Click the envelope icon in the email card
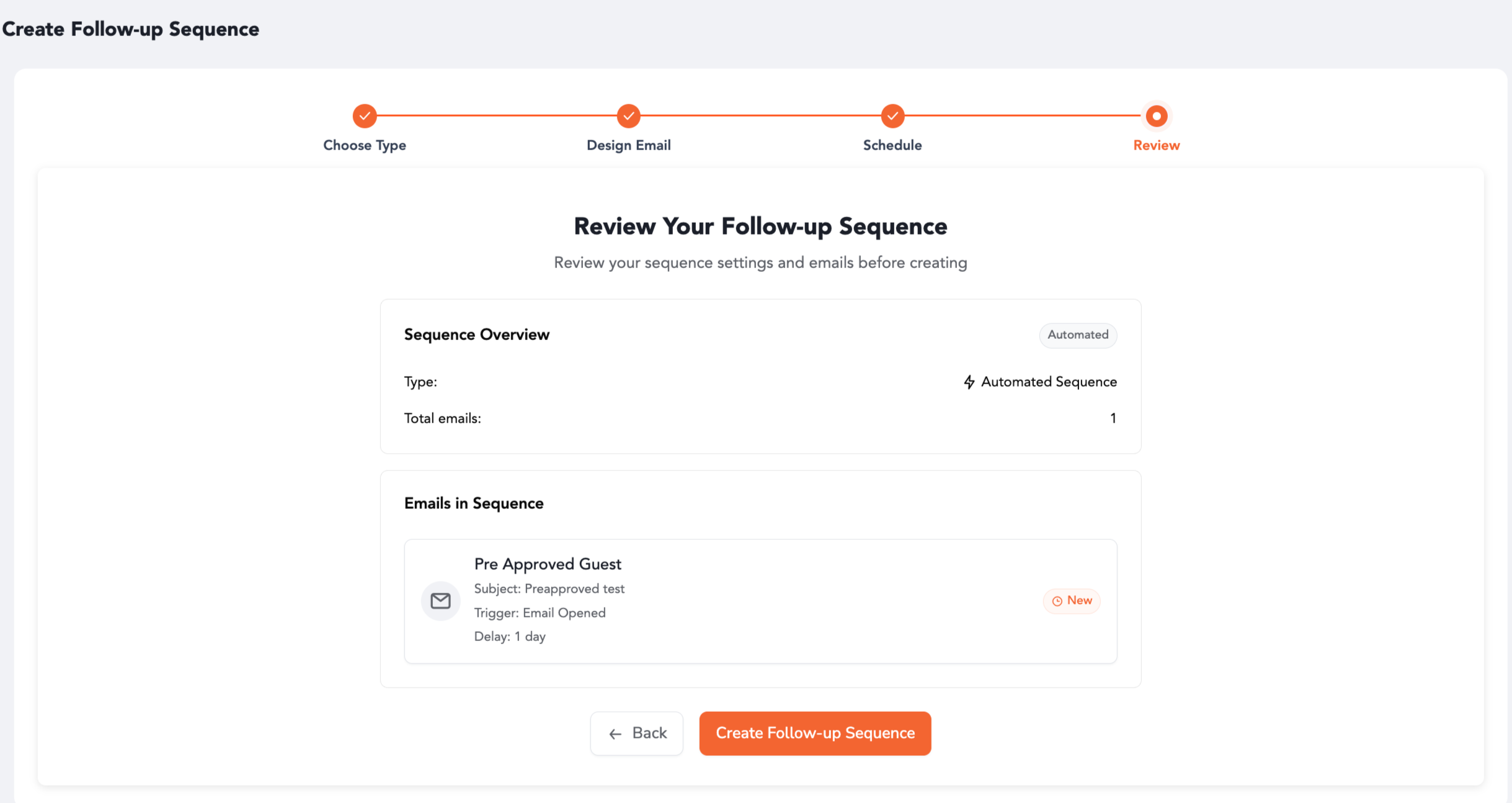Image resolution: width=1512 pixels, height=803 pixels. tap(440, 601)
